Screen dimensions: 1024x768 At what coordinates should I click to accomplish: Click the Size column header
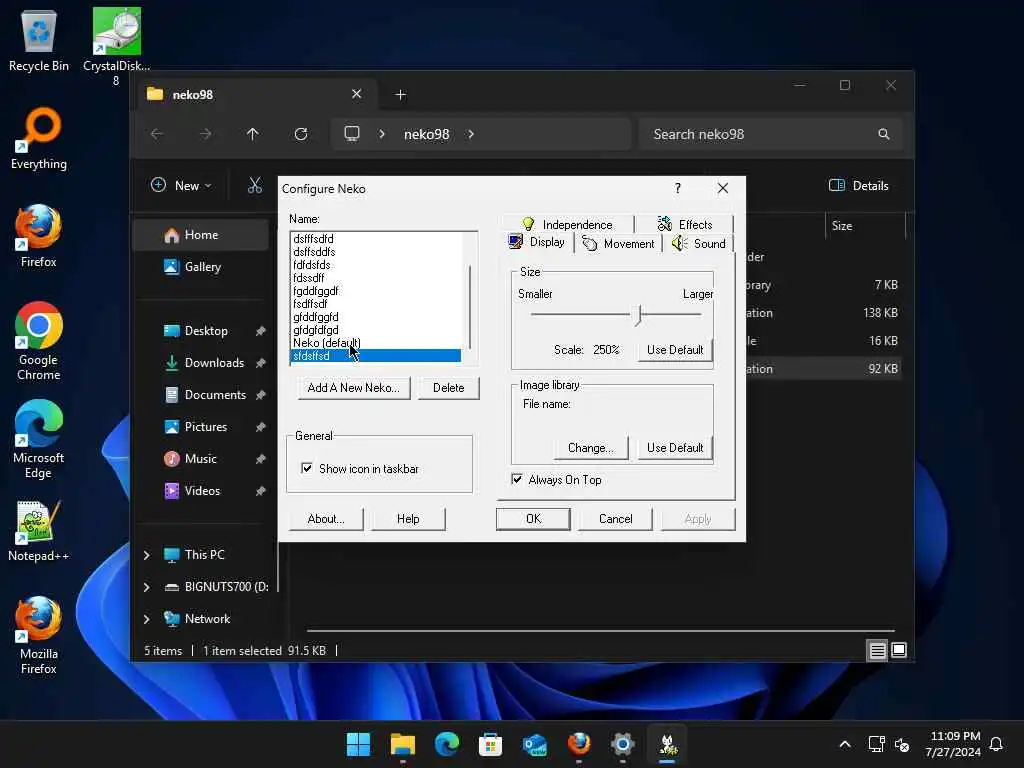(x=865, y=226)
